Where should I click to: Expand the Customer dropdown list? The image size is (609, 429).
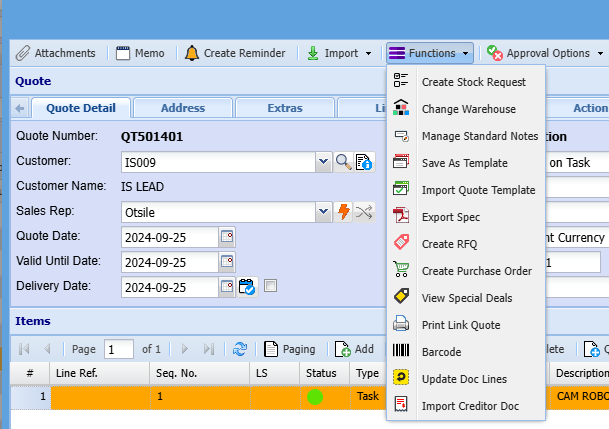point(323,161)
